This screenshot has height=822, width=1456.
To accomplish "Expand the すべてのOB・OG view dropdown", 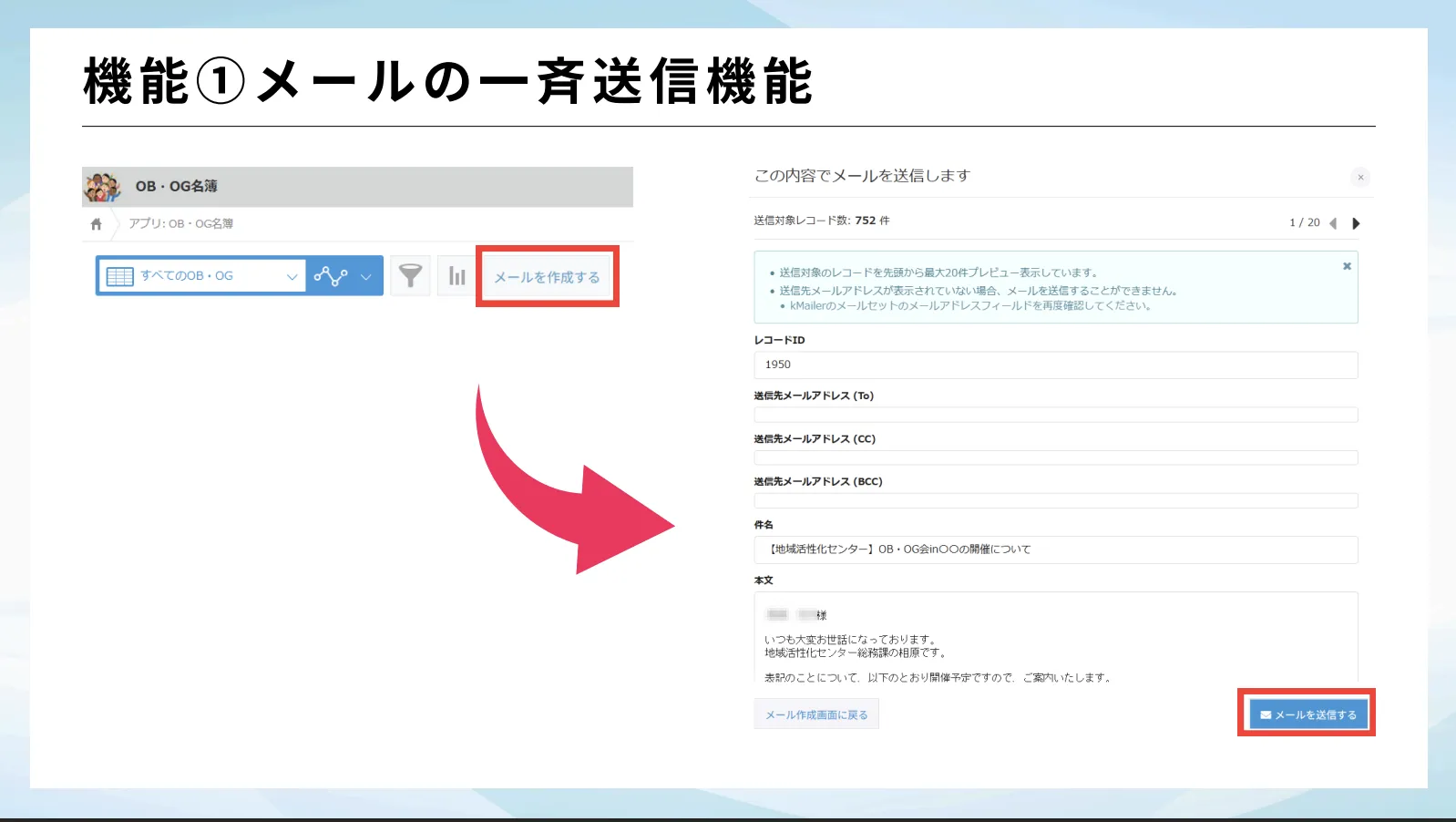I will pos(292,276).
